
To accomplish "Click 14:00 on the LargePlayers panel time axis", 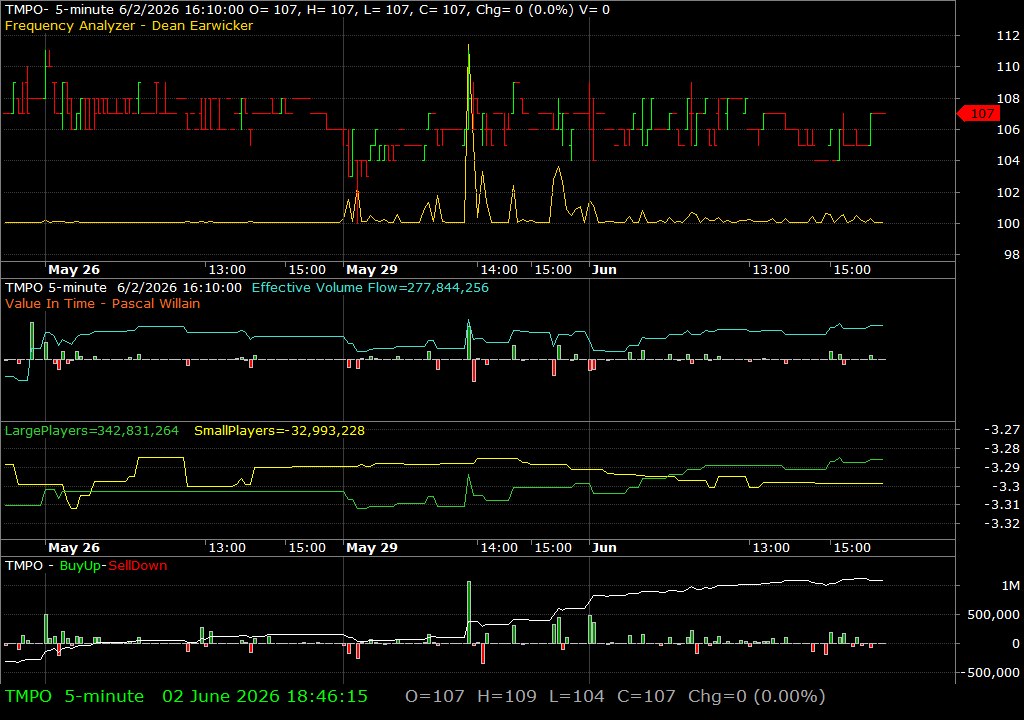I will click(499, 548).
